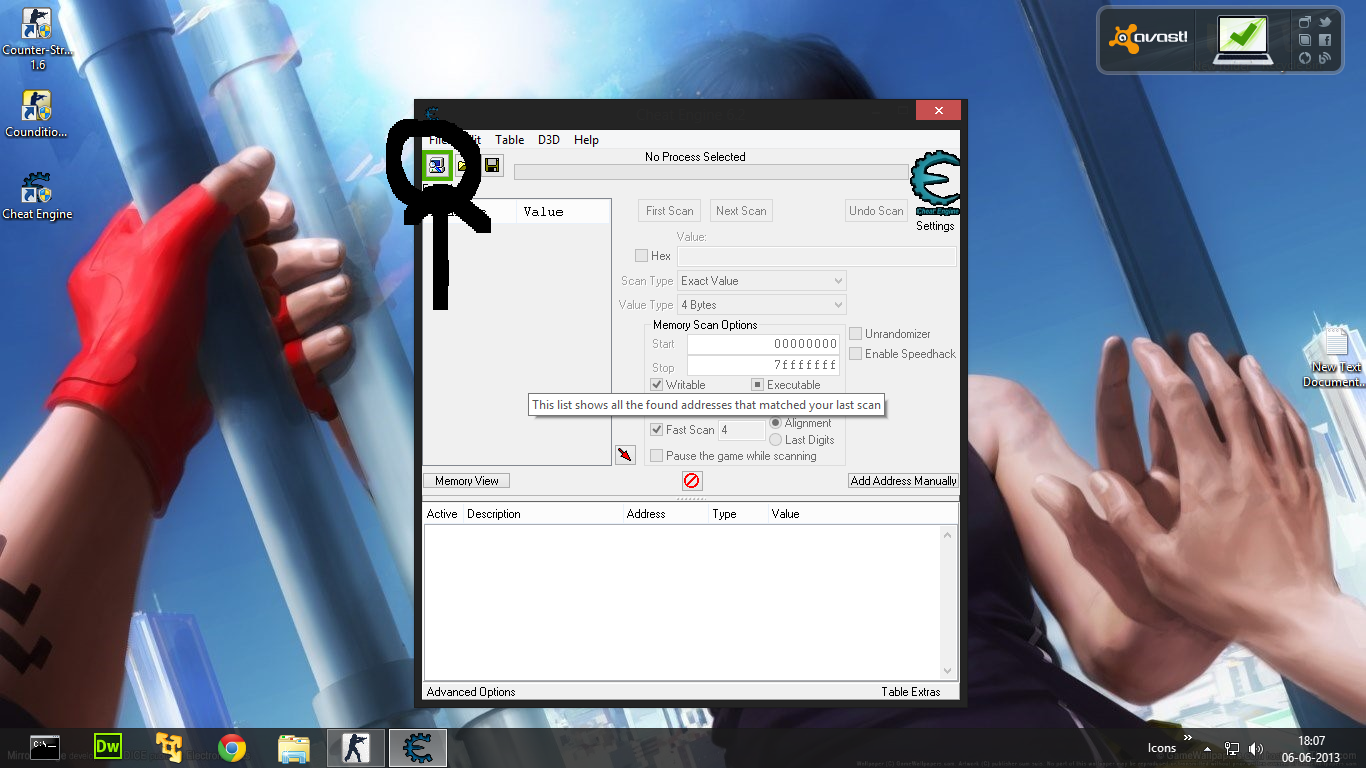Toggle the Executable checkbox
The width and height of the screenshot is (1366, 768).
click(758, 385)
